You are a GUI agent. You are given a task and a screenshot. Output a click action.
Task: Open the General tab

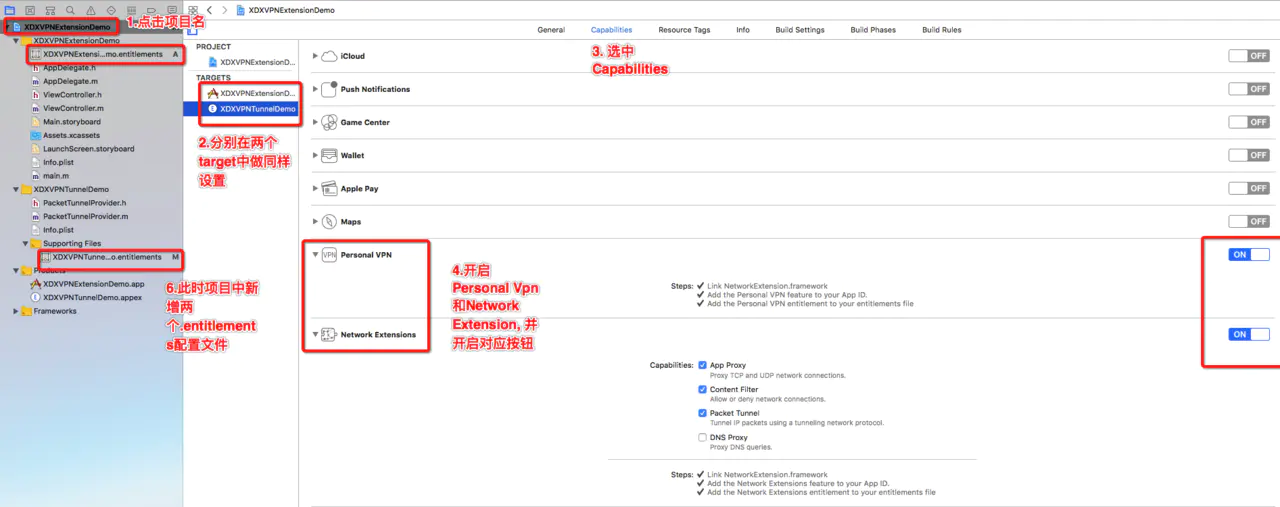tap(551, 30)
